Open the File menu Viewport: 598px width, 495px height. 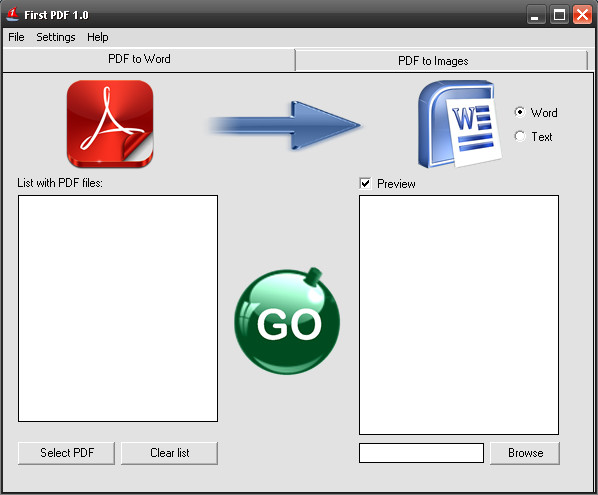click(x=16, y=37)
